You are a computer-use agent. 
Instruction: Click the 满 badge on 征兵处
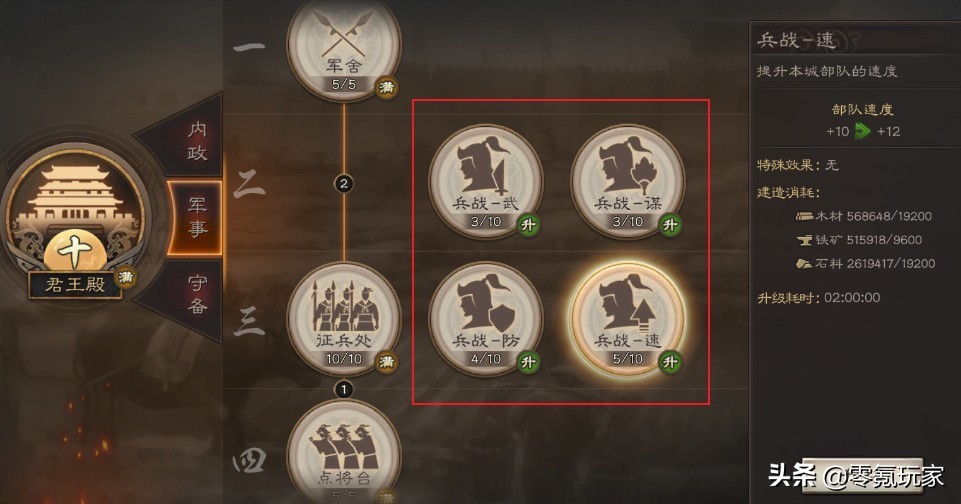coord(386,362)
